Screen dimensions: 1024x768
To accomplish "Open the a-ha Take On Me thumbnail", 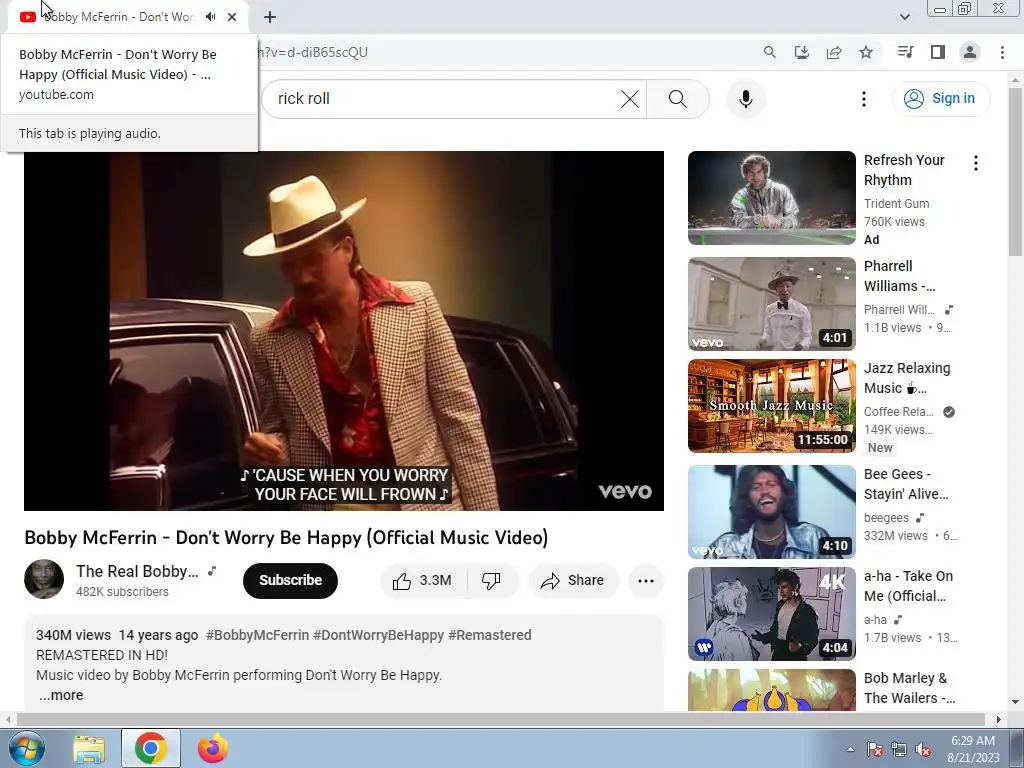I will 771,613.
